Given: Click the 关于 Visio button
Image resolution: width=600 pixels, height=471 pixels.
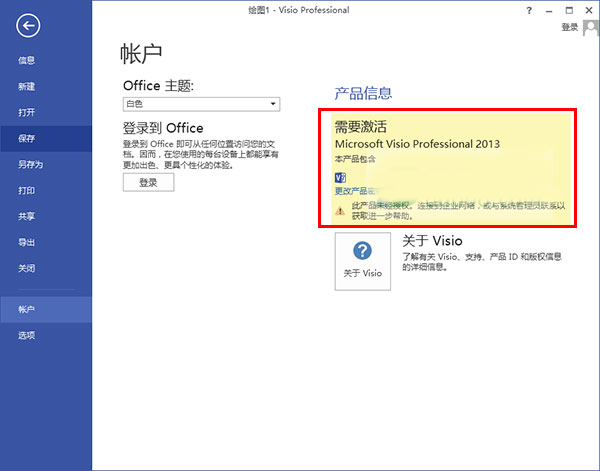Looking at the screenshot, I should pos(363,261).
